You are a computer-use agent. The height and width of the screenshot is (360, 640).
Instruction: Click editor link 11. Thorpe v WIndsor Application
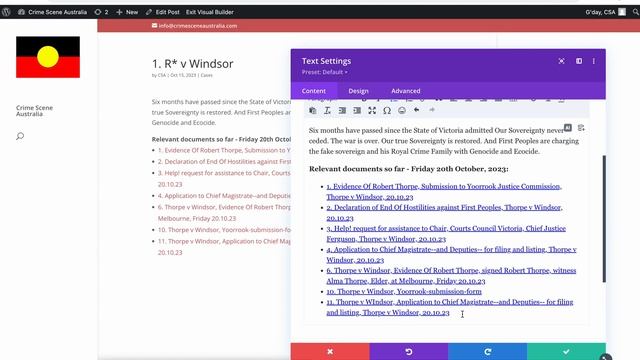(449, 307)
